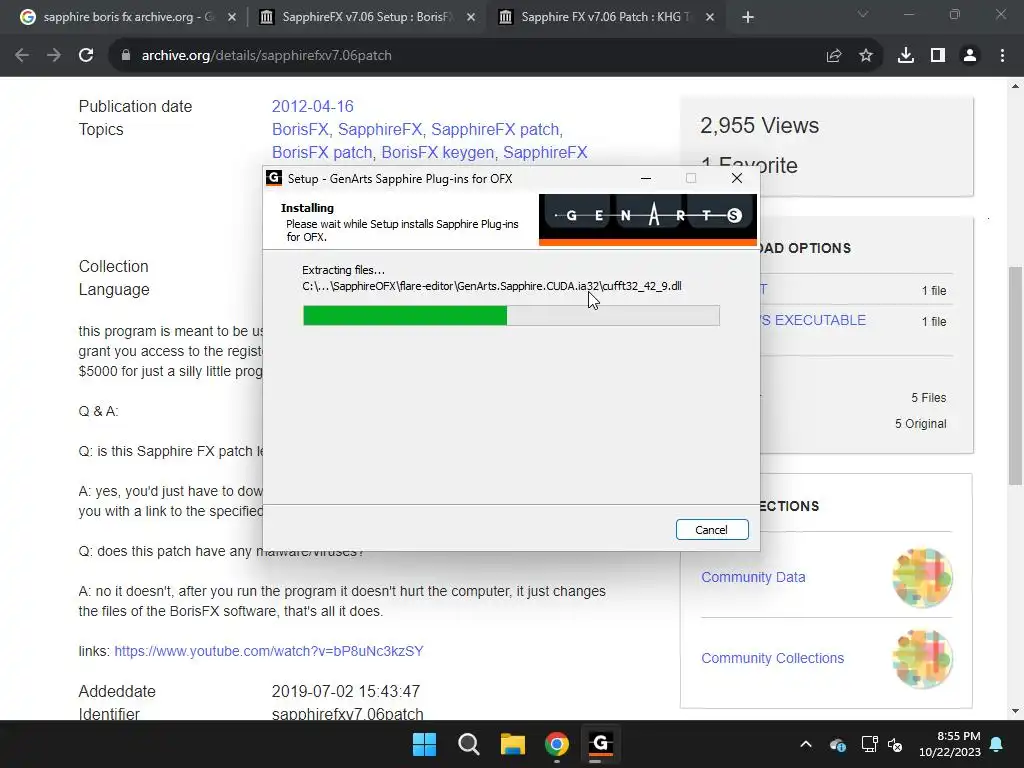This screenshot has height=768, width=1024.
Task: Switch to SapphireFX v7.06 Setup tab
Action: [367, 18]
